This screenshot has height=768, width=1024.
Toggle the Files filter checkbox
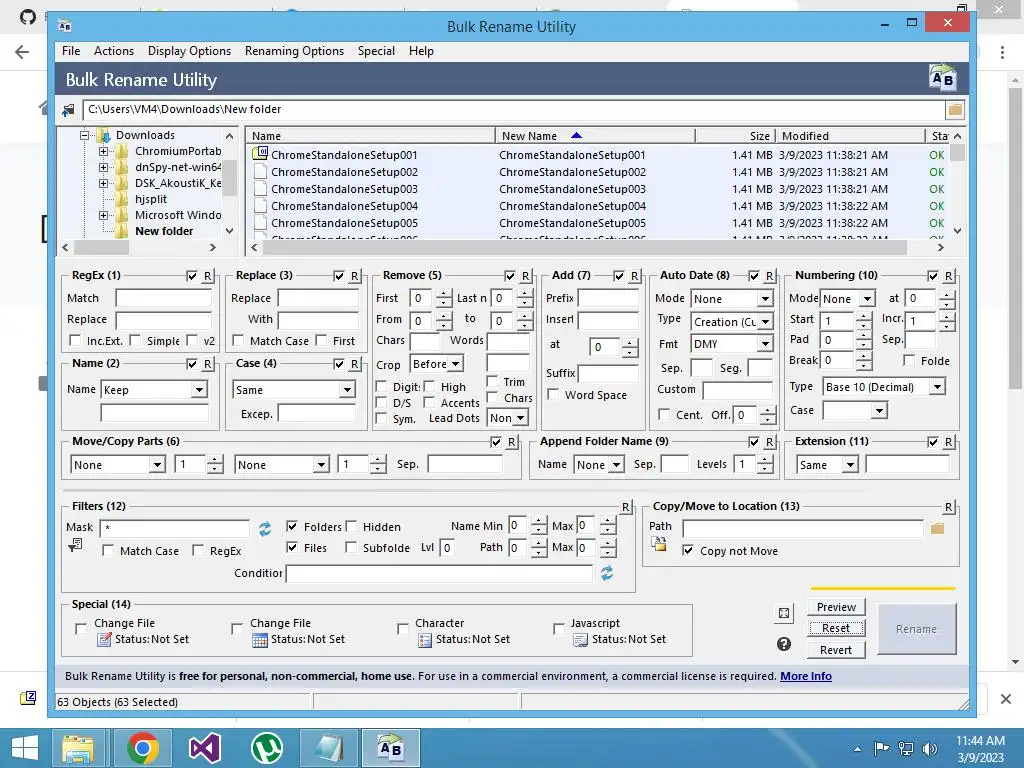pos(292,547)
